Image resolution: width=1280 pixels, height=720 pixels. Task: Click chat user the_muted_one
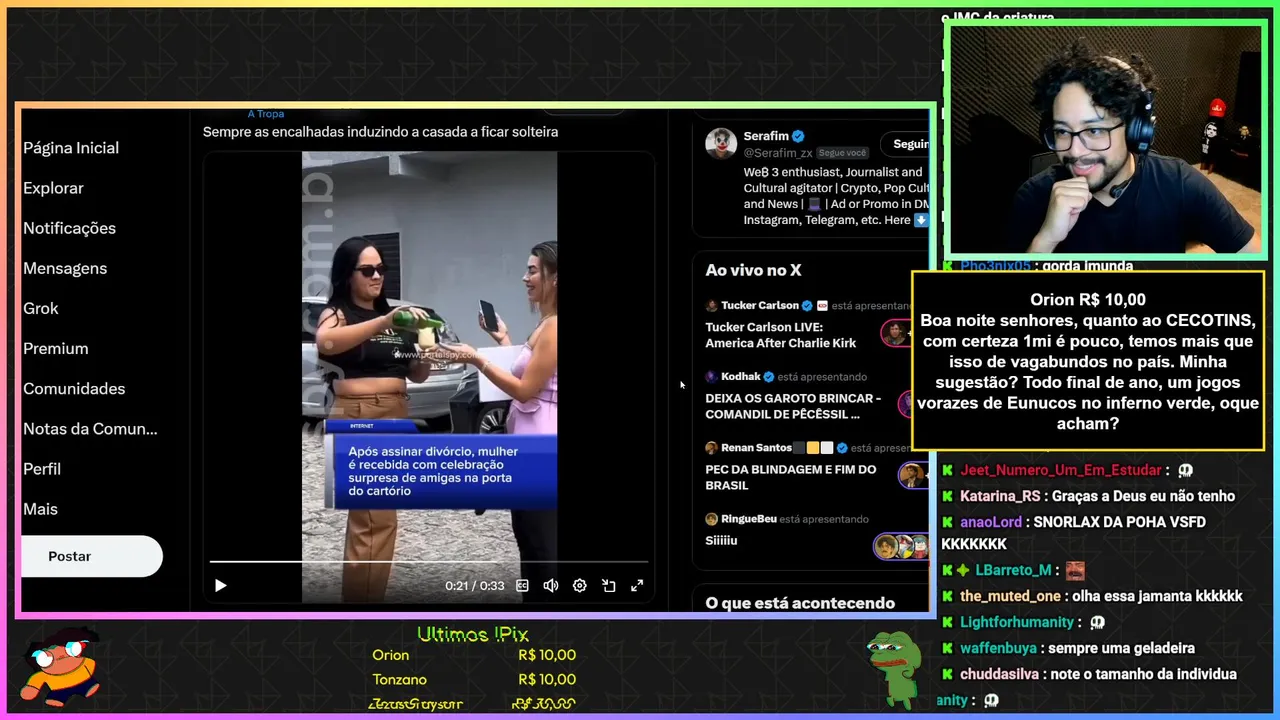pyautogui.click(x=1010, y=596)
